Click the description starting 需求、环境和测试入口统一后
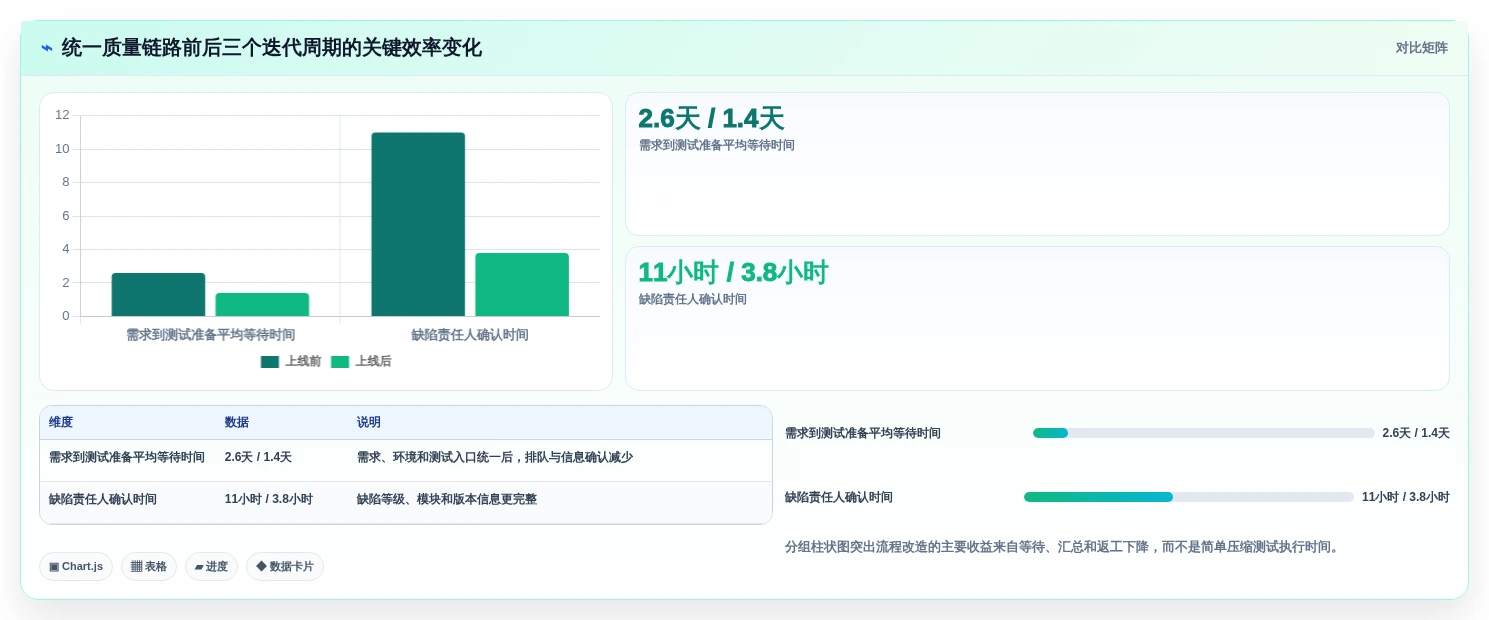The height and width of the screenshot is (620, 1489). point(495,457)
